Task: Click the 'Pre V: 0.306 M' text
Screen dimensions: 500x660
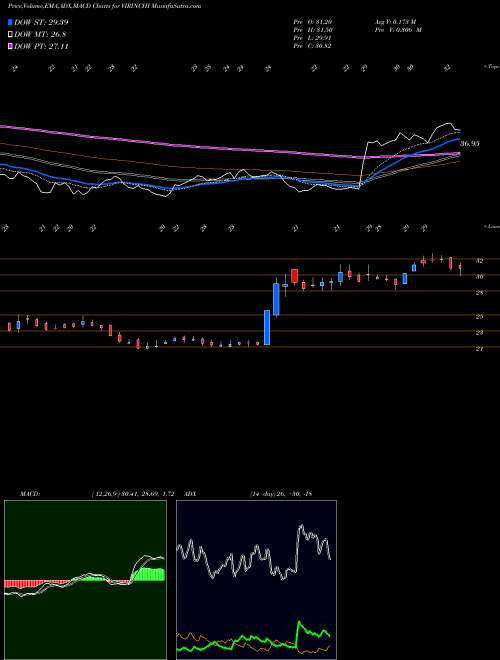Action: click(398, 30)
